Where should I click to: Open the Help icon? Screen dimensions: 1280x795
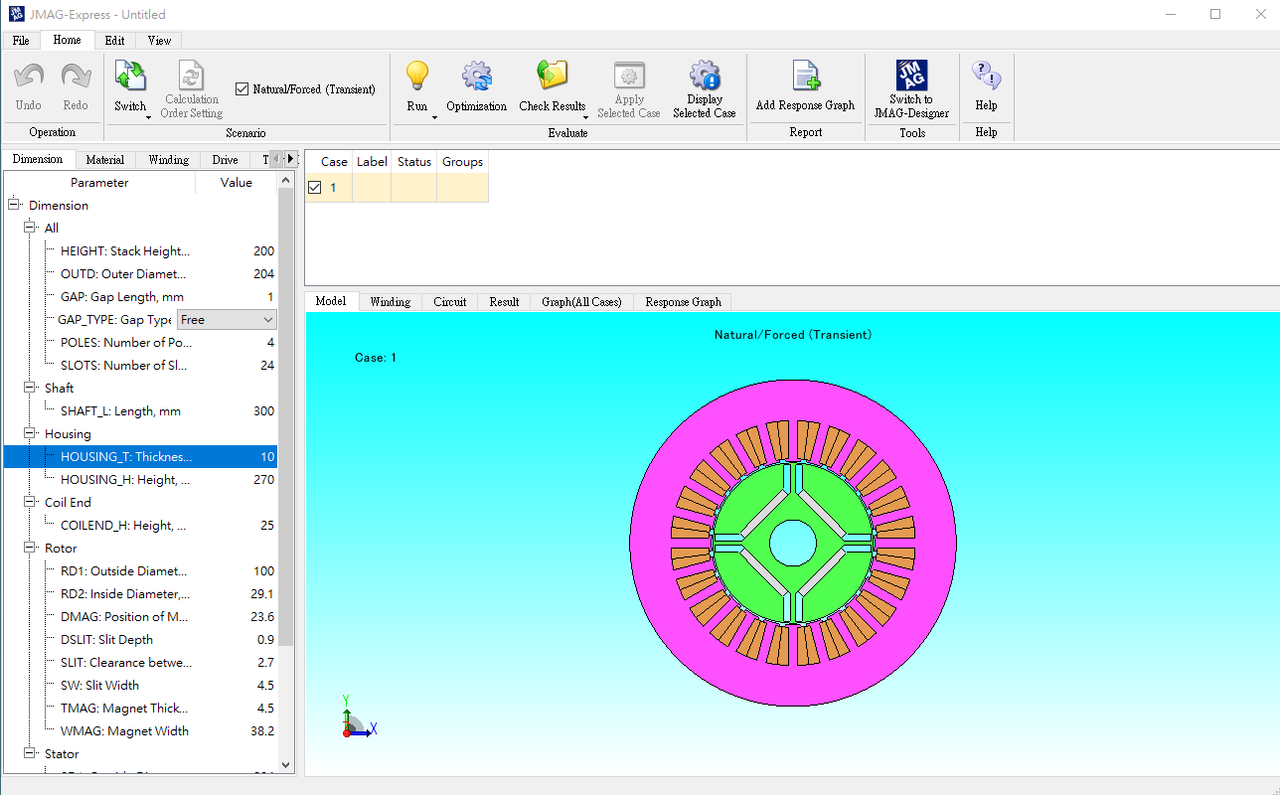click(x=986, y=77)
